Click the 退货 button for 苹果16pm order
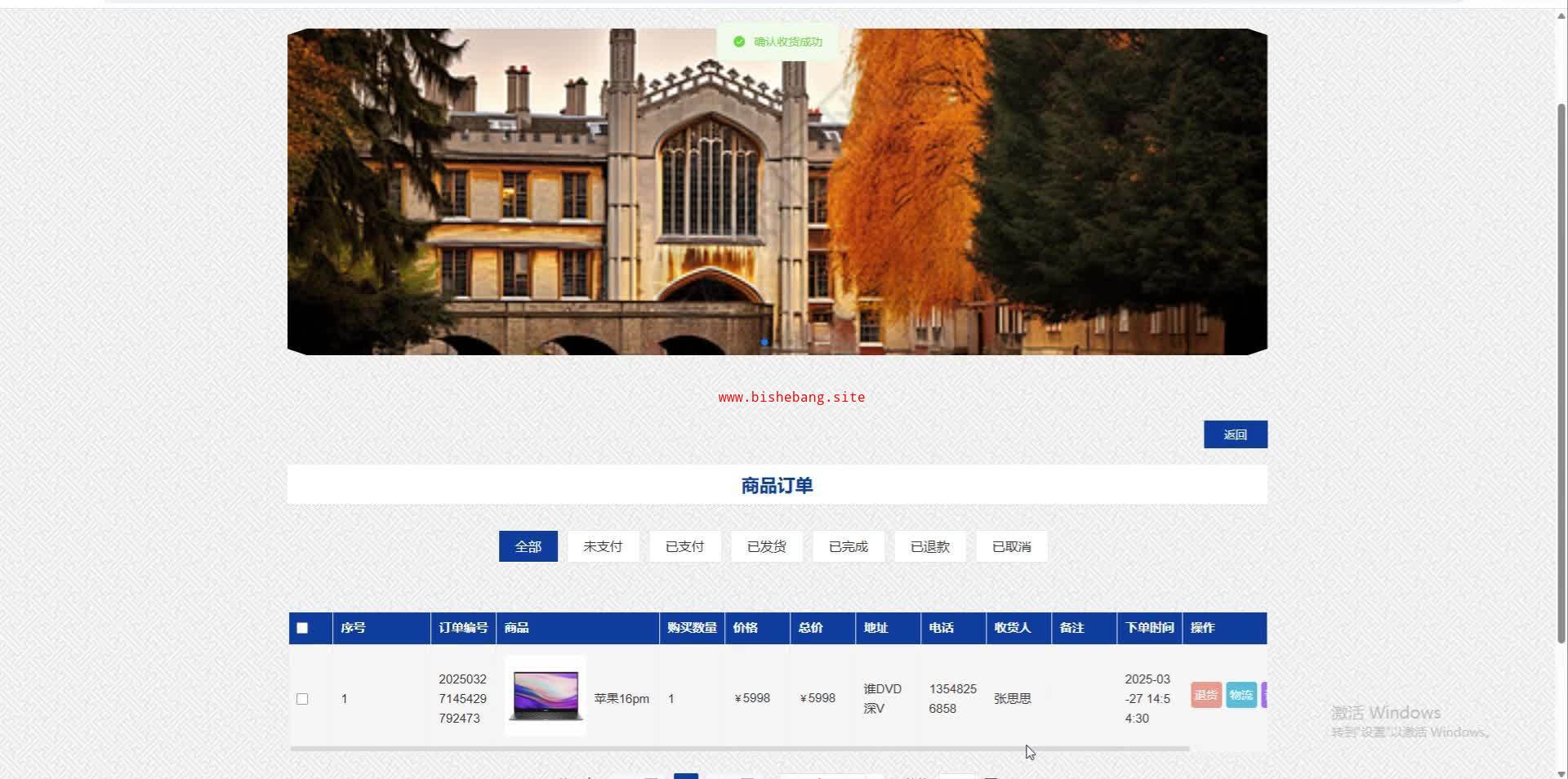Viewport: 1568px width, 779px height. 1206,695
